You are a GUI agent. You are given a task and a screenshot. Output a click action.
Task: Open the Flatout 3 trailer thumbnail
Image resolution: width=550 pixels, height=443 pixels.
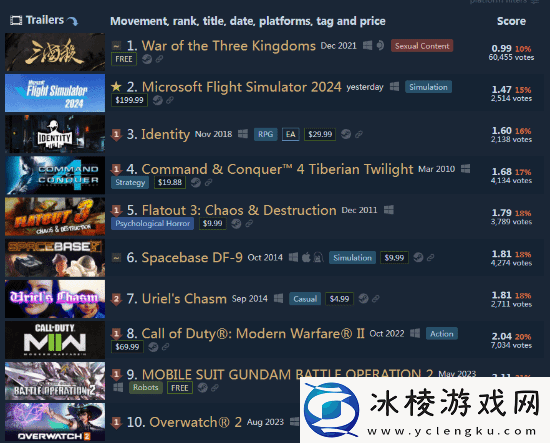pyautogui.click(x=55, y=216)
